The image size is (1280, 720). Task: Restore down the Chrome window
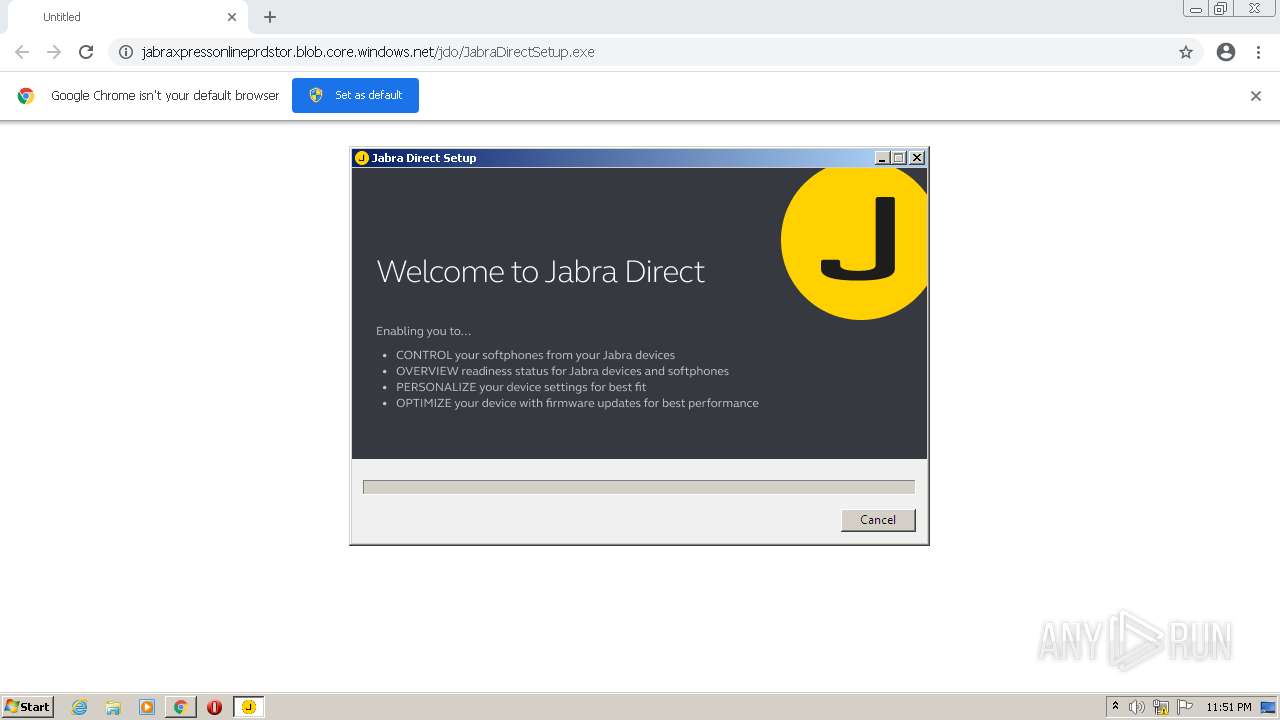1221,9
